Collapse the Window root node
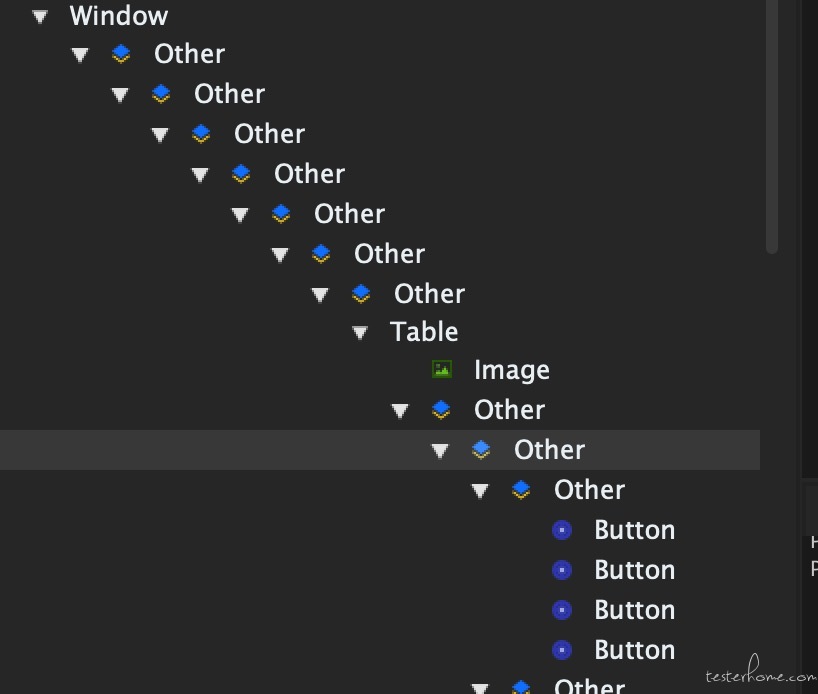818x694 pixels. 40,17
